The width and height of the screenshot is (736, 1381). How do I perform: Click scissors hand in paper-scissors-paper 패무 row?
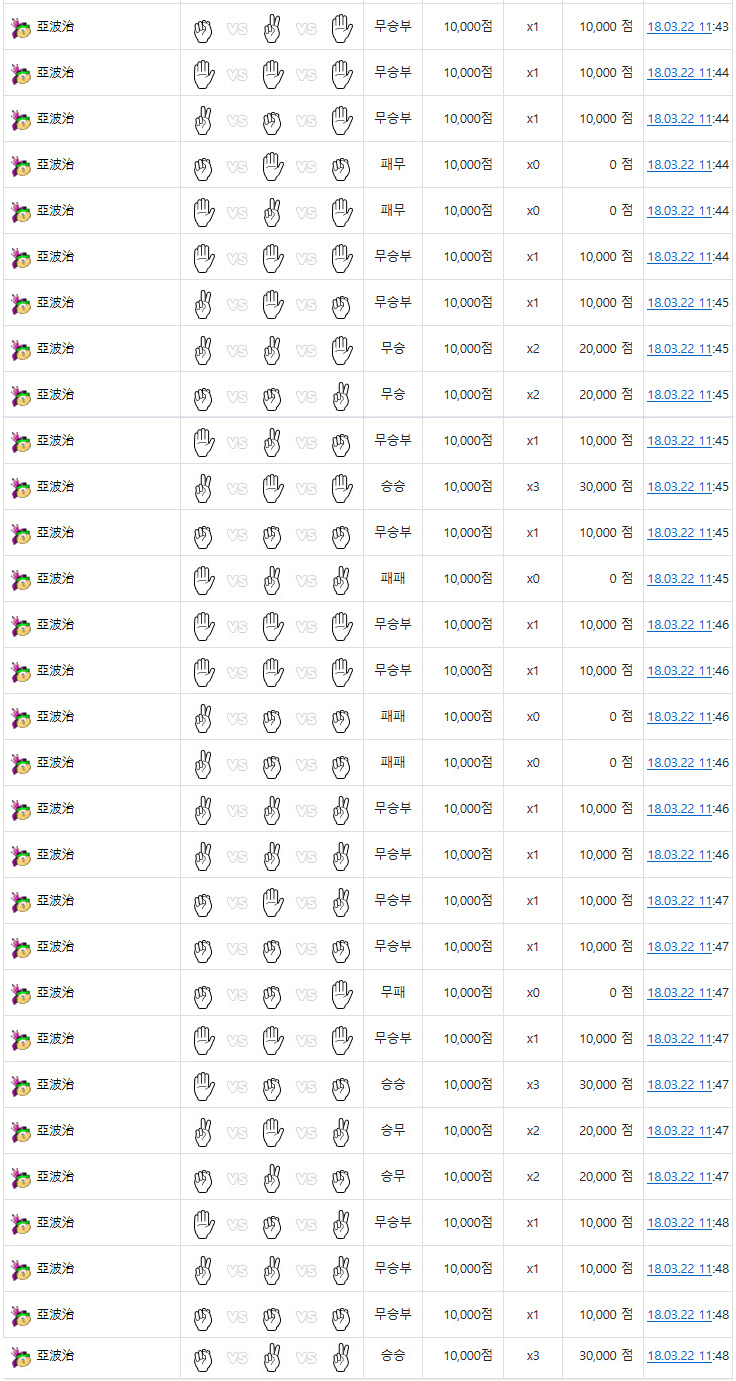coord(272,212)
